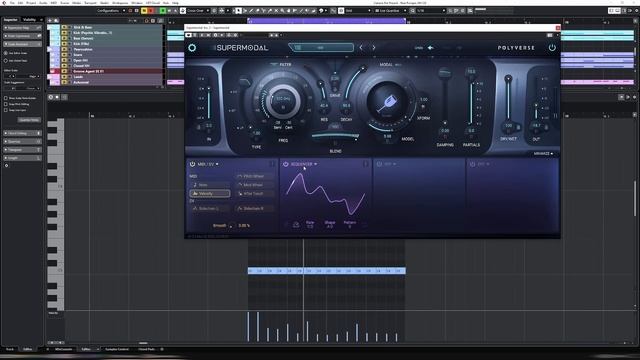Screen dimensions: 640x360
Task: Click the green toolbar button
Action: coord(163,11)
